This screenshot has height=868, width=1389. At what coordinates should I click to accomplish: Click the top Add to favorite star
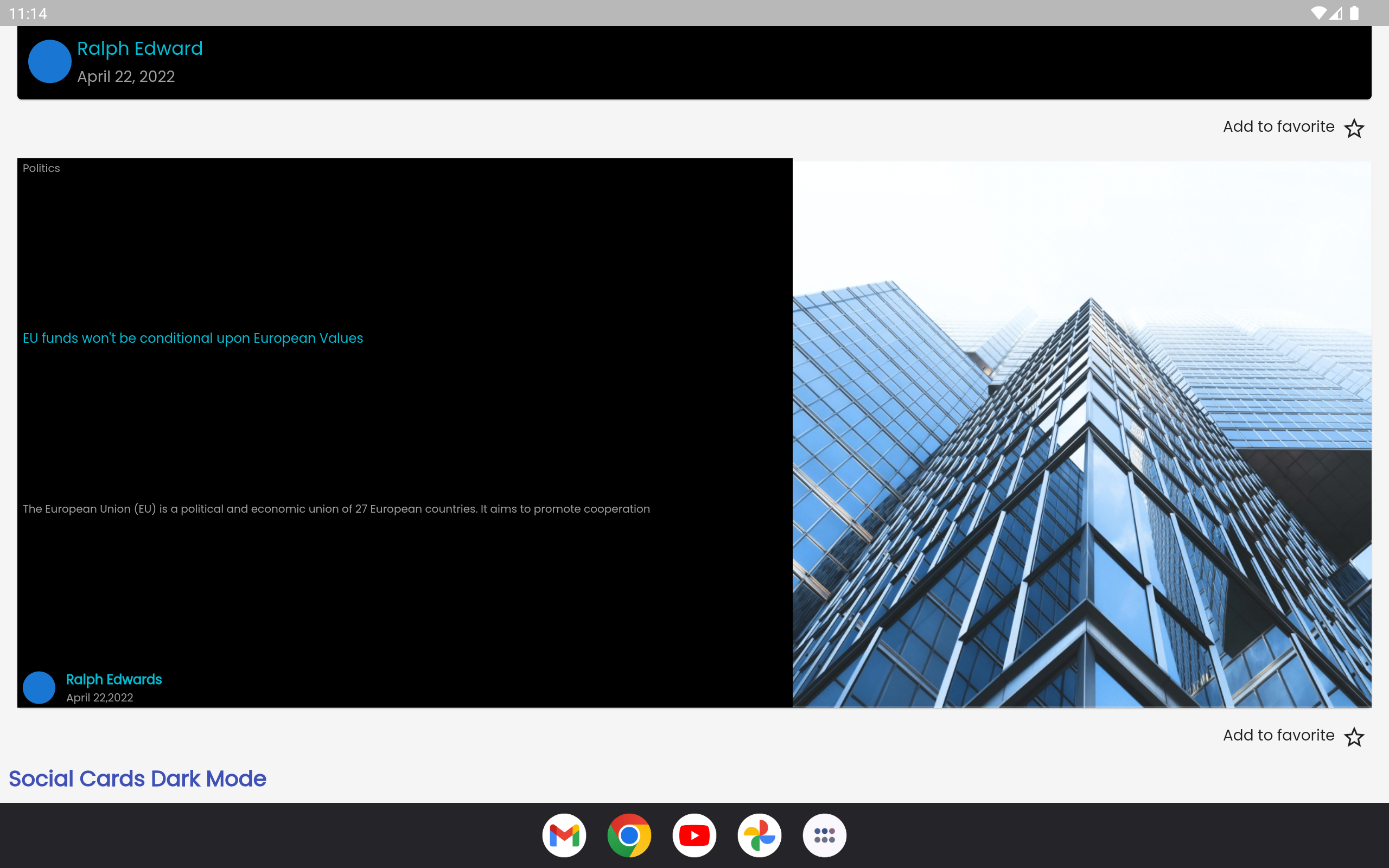coord(1354,128)
